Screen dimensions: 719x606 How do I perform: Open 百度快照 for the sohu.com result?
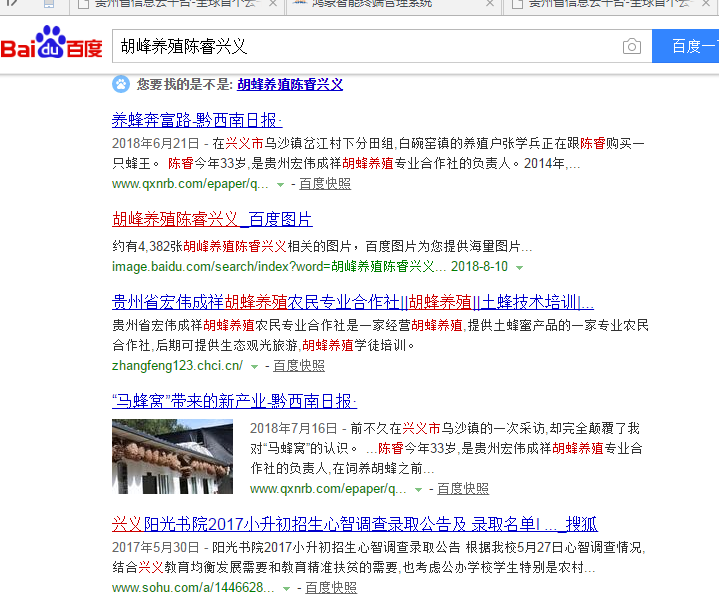pyautogui.click(x=330, y=588)
